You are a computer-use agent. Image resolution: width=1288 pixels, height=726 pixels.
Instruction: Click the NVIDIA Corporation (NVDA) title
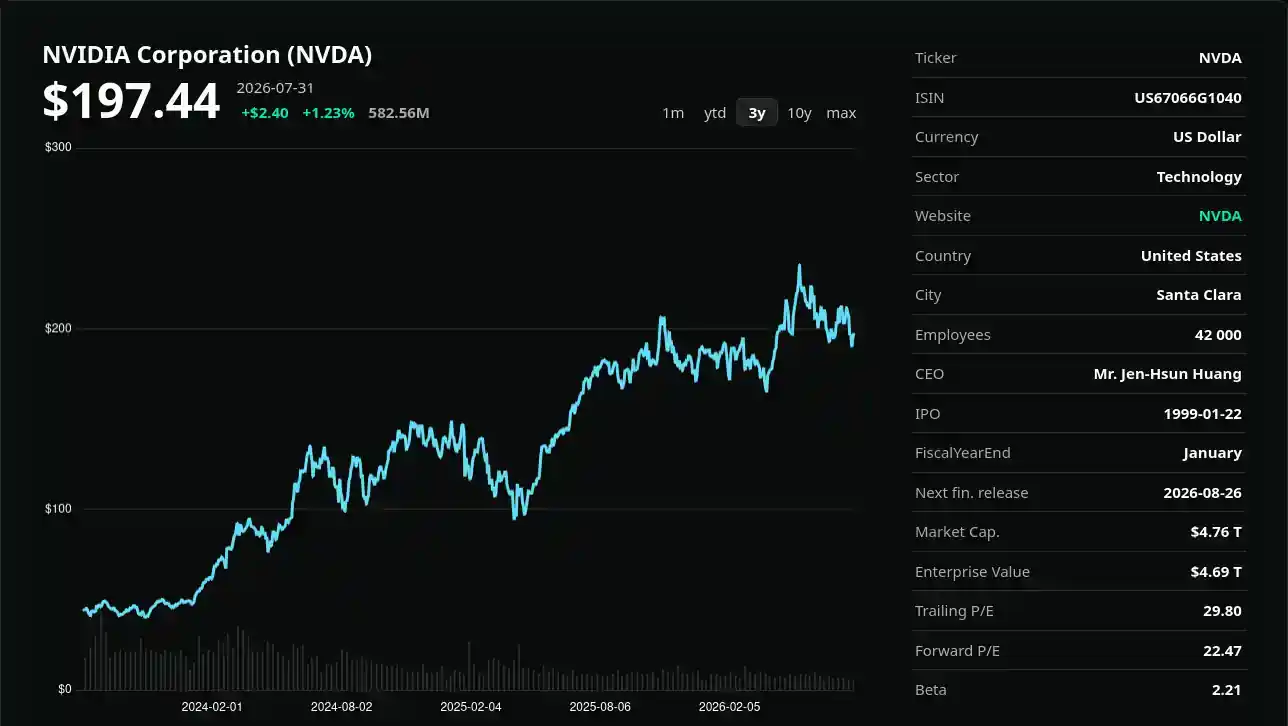point(207,55)
